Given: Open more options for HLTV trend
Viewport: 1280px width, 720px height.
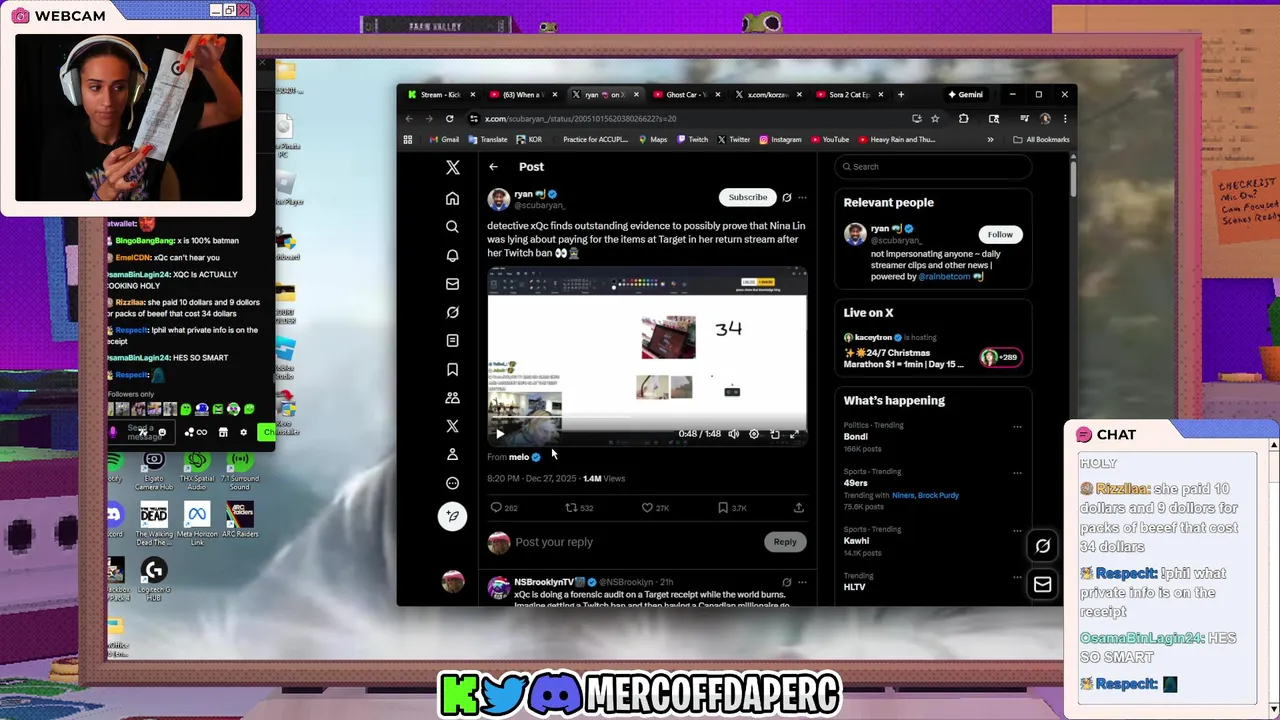Looking at the screenshot, I should [1017, 577].
